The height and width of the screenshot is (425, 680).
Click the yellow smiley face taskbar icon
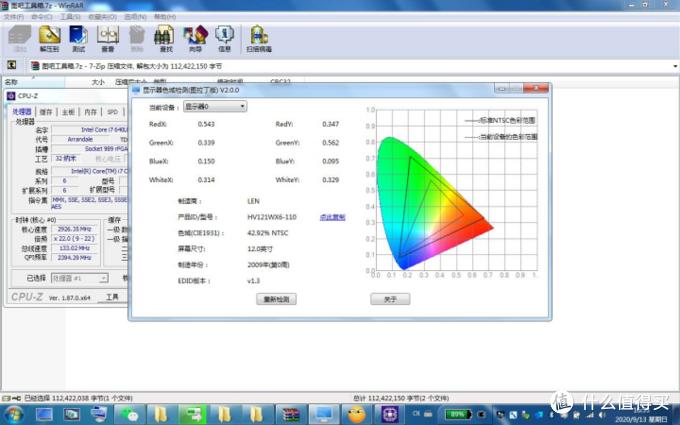356,414
